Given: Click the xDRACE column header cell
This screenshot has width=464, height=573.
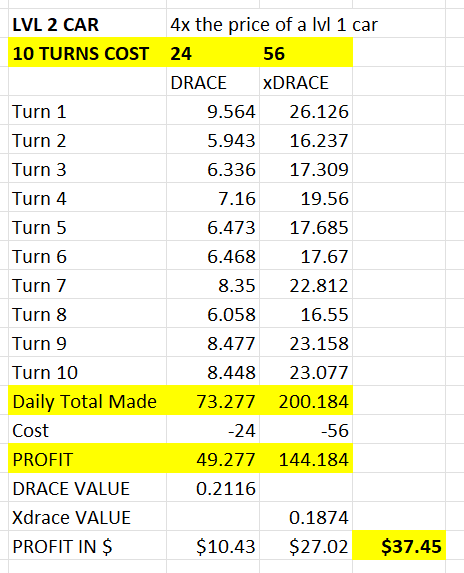Looking at the screenshot, I should 306,82.
